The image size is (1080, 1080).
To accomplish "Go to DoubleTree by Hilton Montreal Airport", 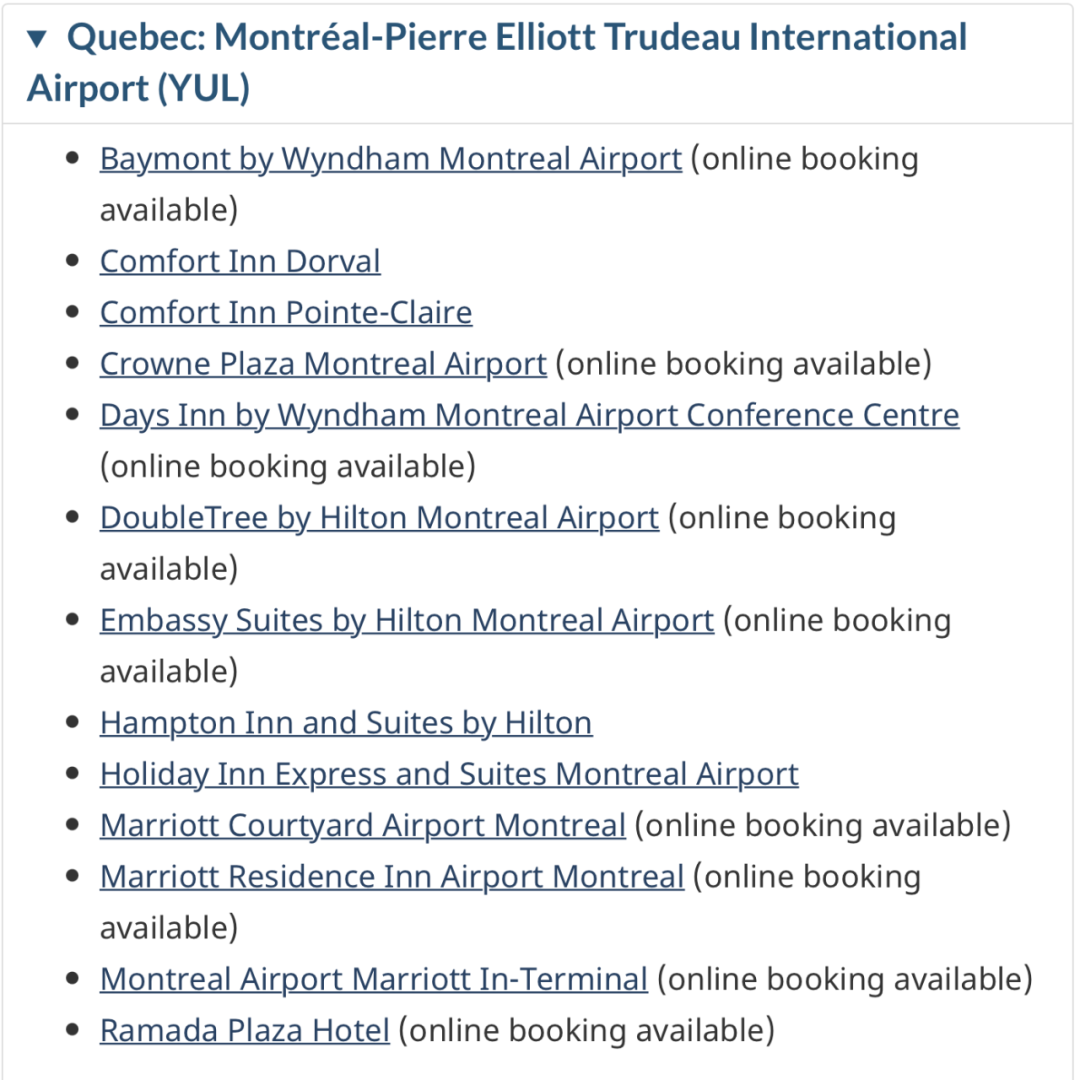I will (379, 518).
